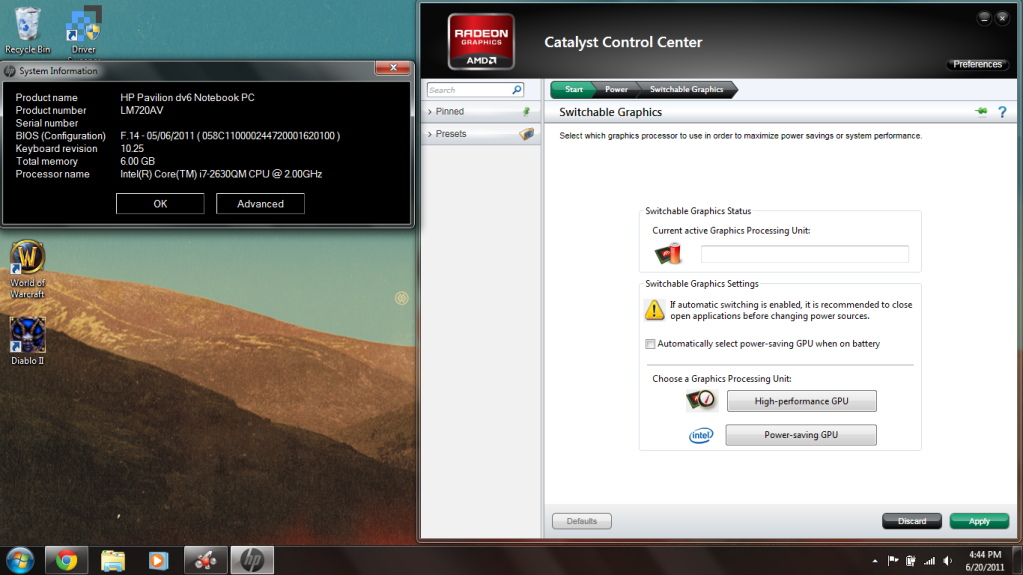Click the Show desktop strip

pyautogui.click(x=1018, y=561)
